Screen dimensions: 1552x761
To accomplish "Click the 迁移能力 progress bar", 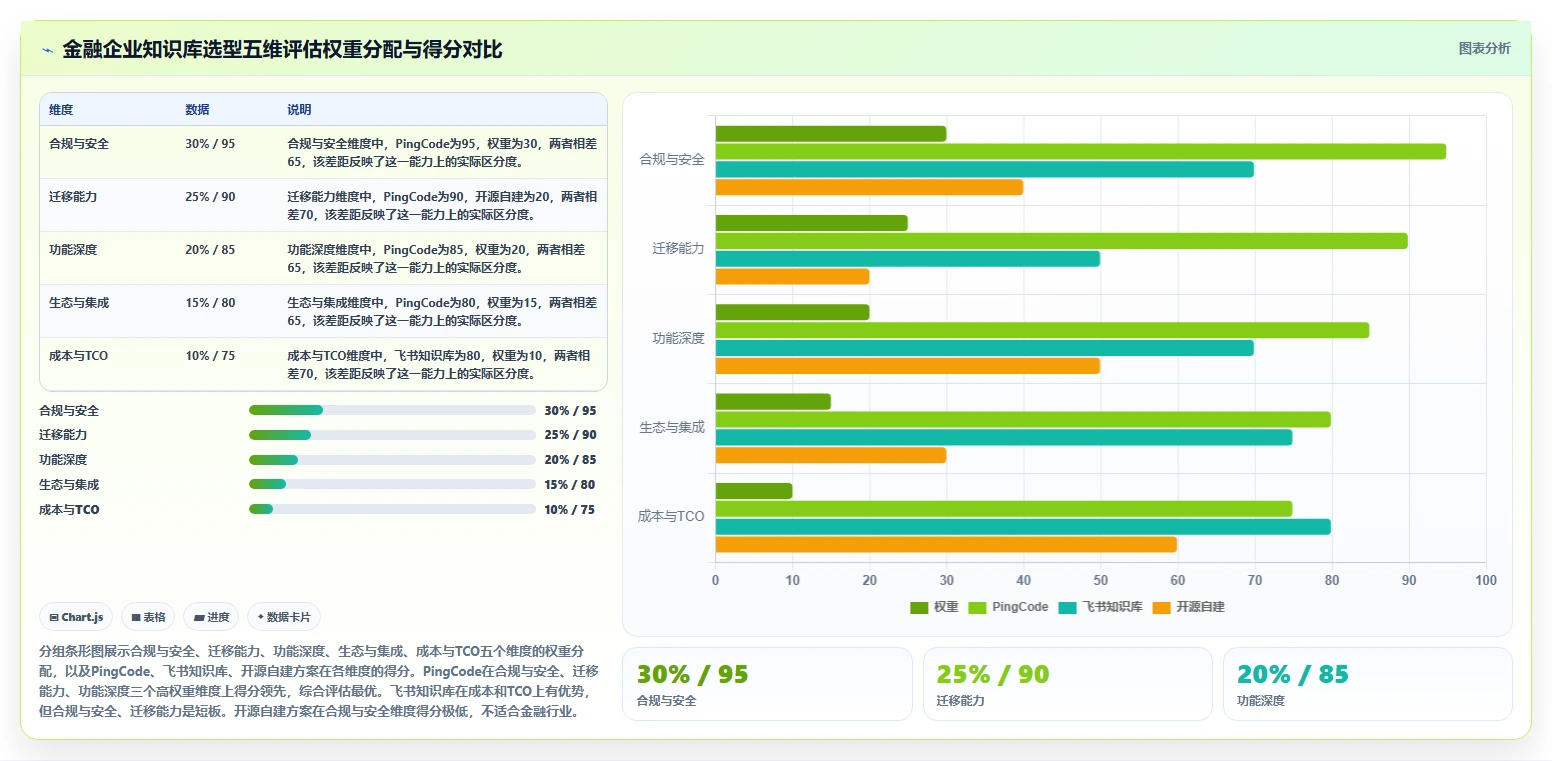I will (392, 435).
